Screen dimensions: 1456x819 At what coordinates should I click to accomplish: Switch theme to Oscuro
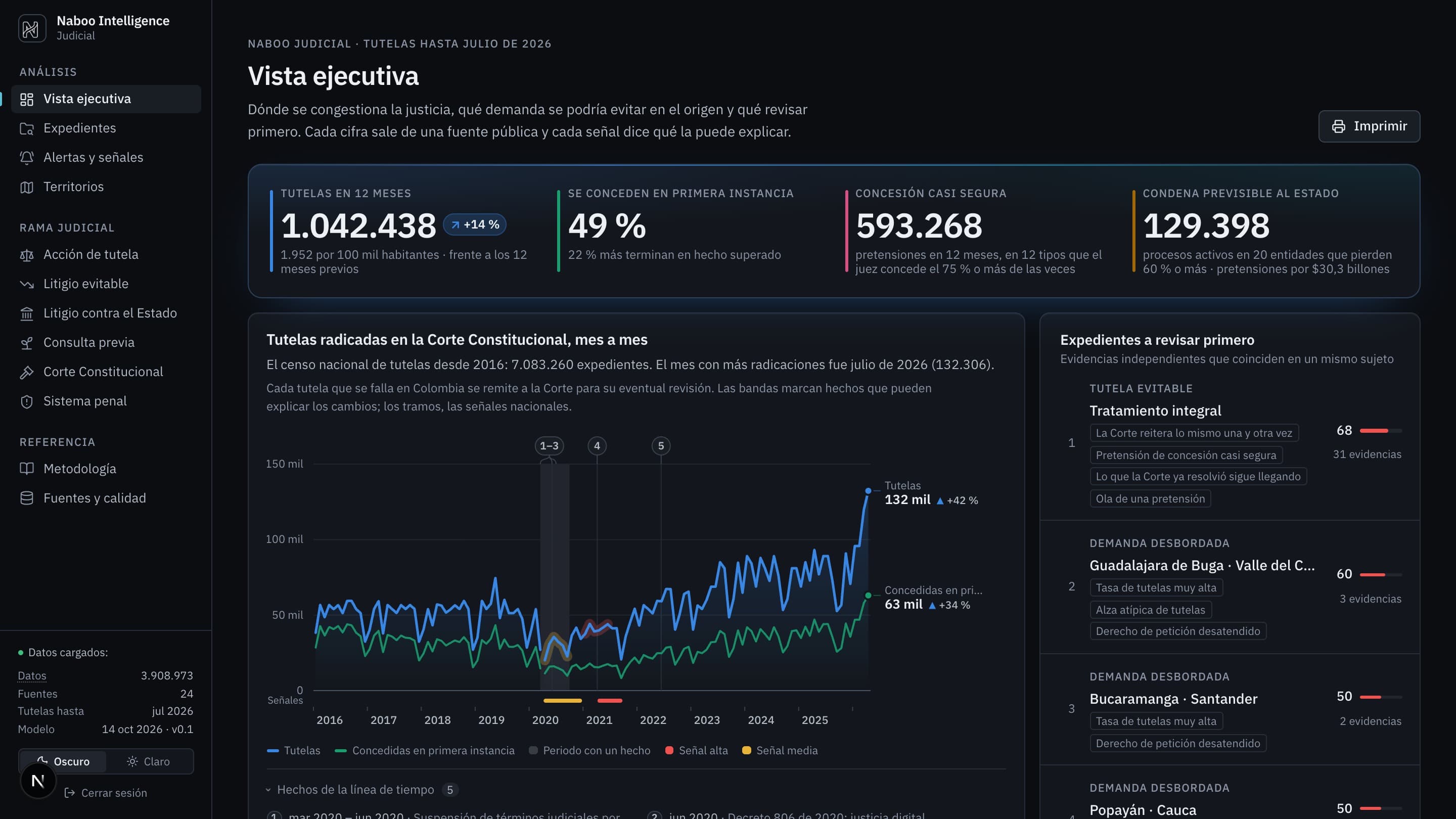(63, 762)
